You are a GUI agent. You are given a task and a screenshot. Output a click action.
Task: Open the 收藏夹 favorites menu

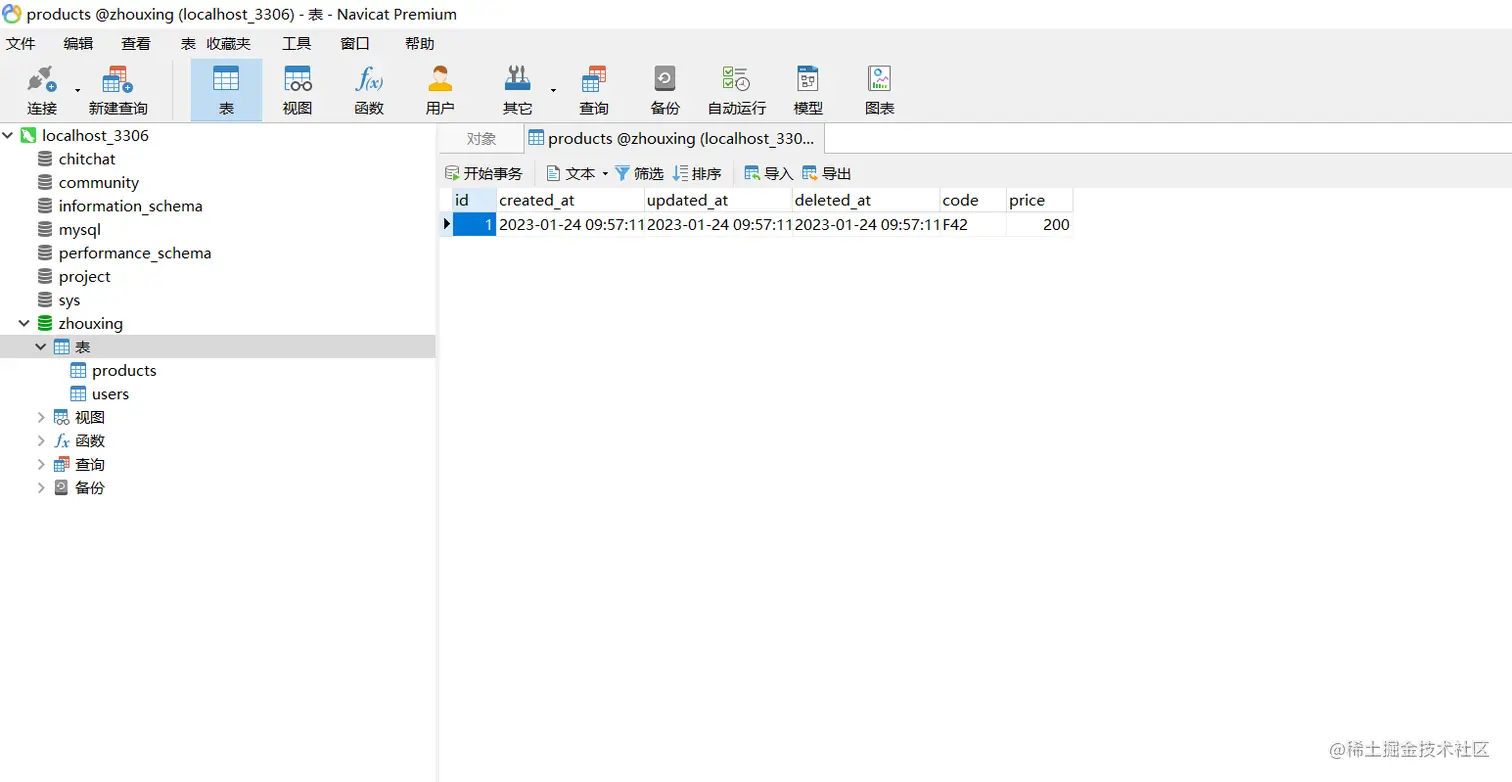tap(229, 44)
